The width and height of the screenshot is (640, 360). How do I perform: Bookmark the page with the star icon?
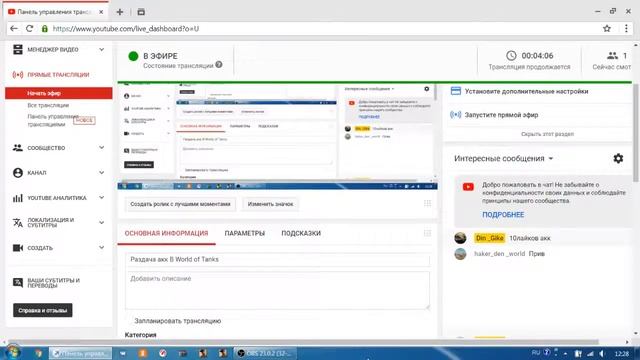[x=607, y=29]
